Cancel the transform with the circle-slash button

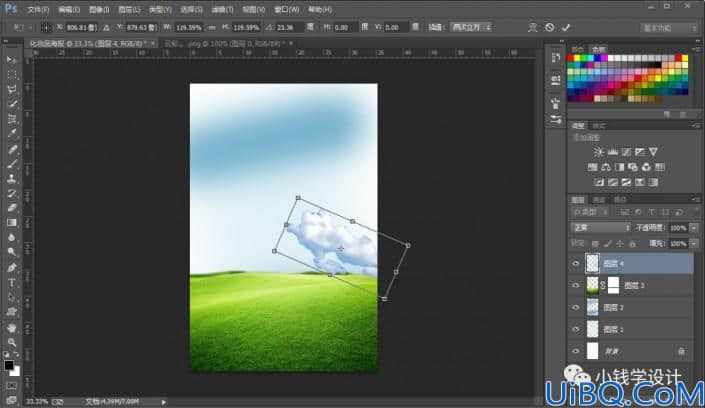[x=549, y=27]
